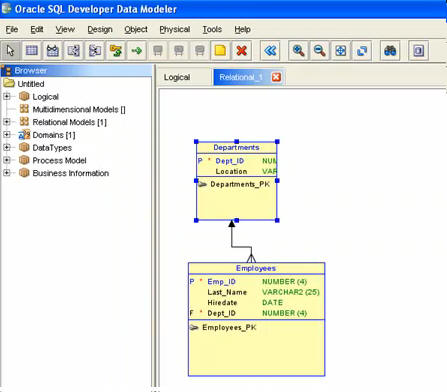Expand the Relational Models node

coord(7,122)
